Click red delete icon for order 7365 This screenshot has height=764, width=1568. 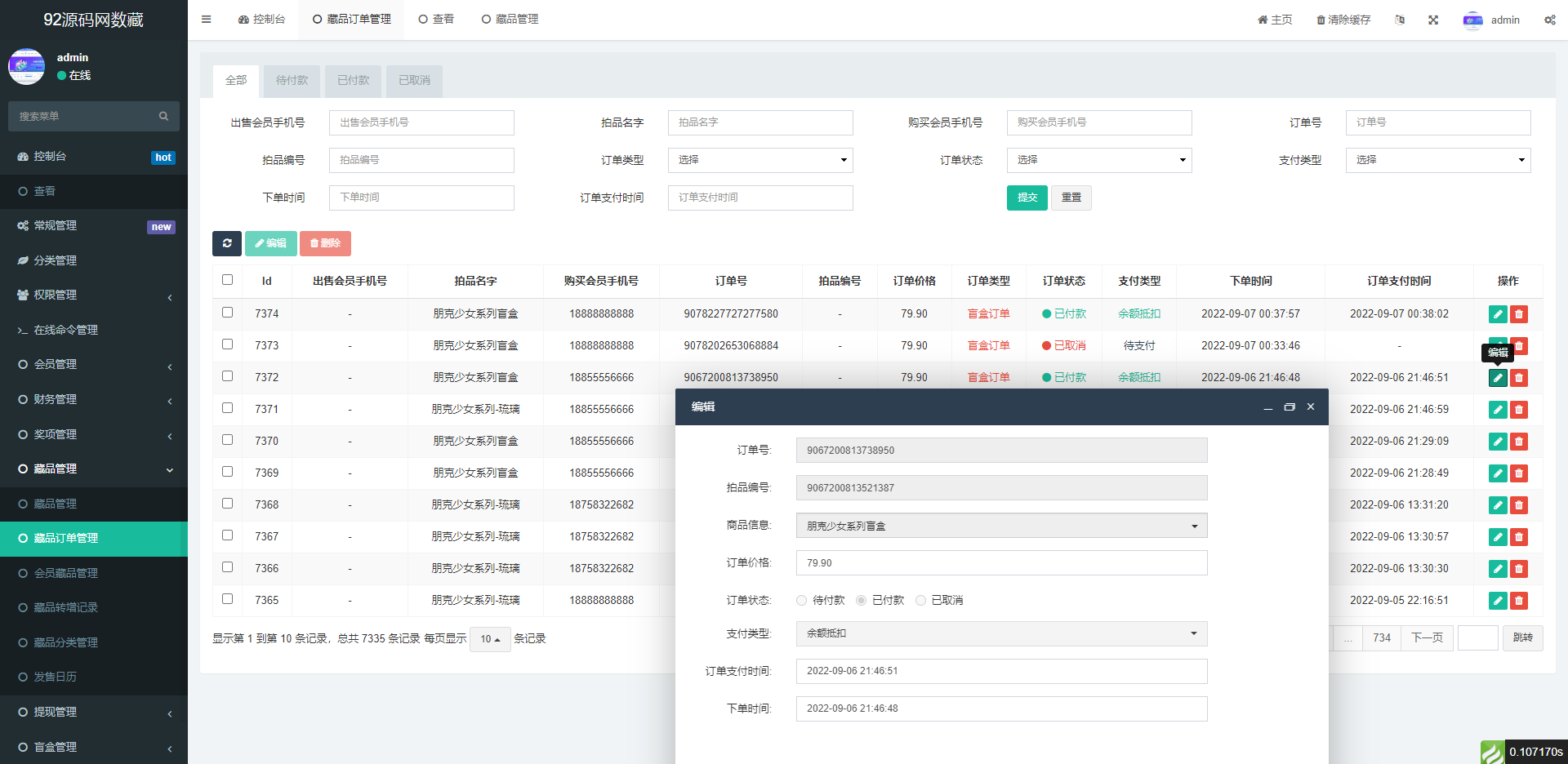1519,601
